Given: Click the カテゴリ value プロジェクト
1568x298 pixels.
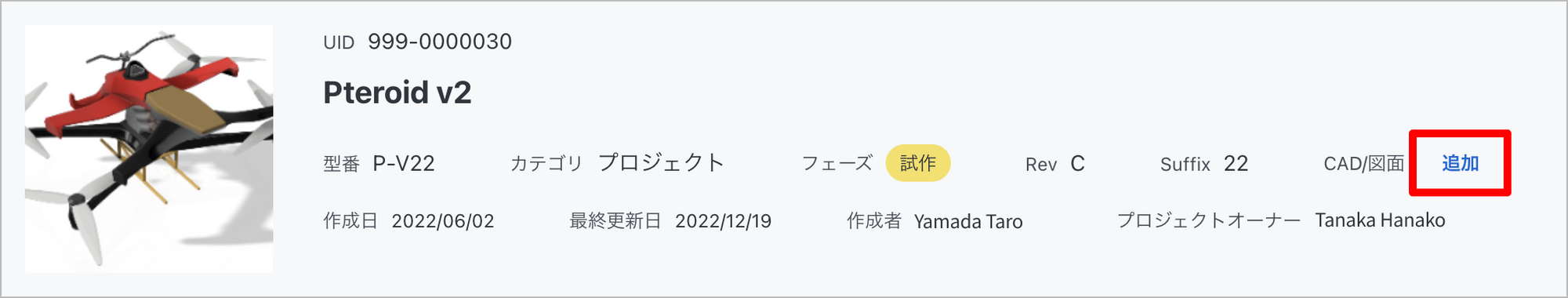Looking at the screenshot, I should [661, 162].
